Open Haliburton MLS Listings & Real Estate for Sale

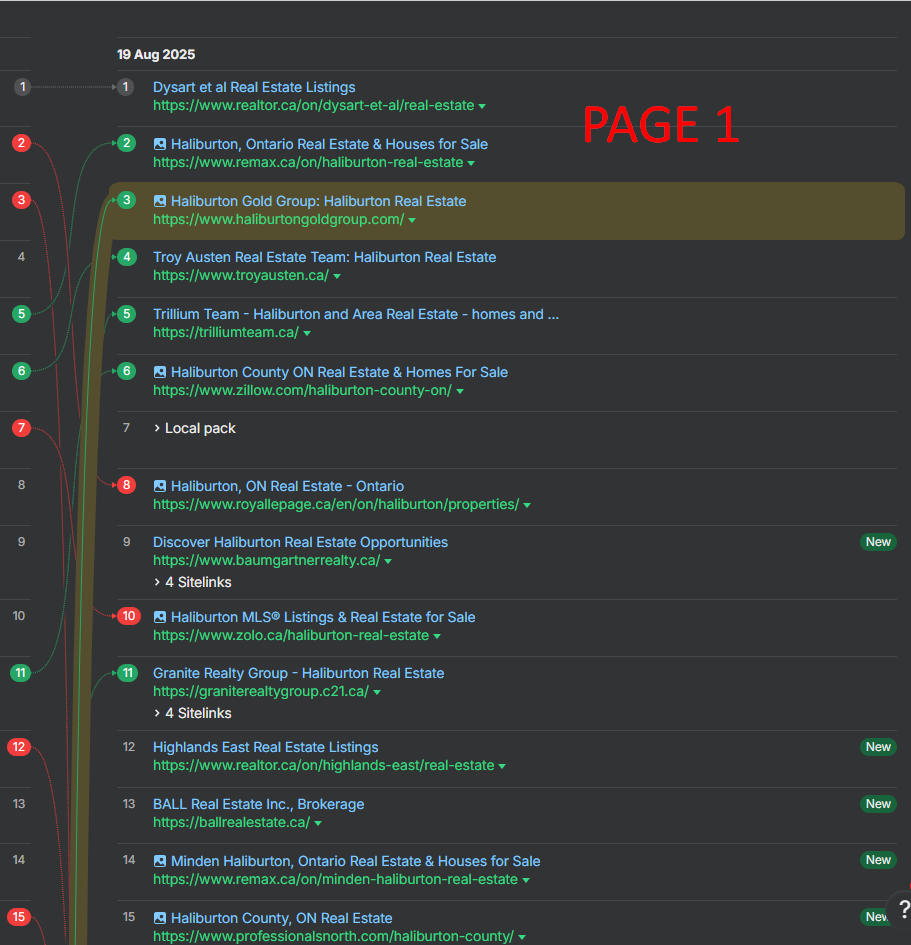pyautogui.click(x=323, y=617)
